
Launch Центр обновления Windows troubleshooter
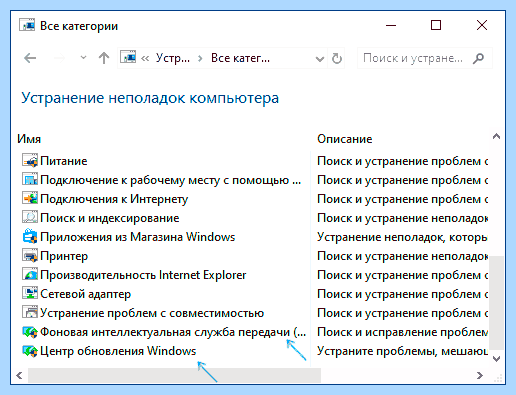[118, 351]
